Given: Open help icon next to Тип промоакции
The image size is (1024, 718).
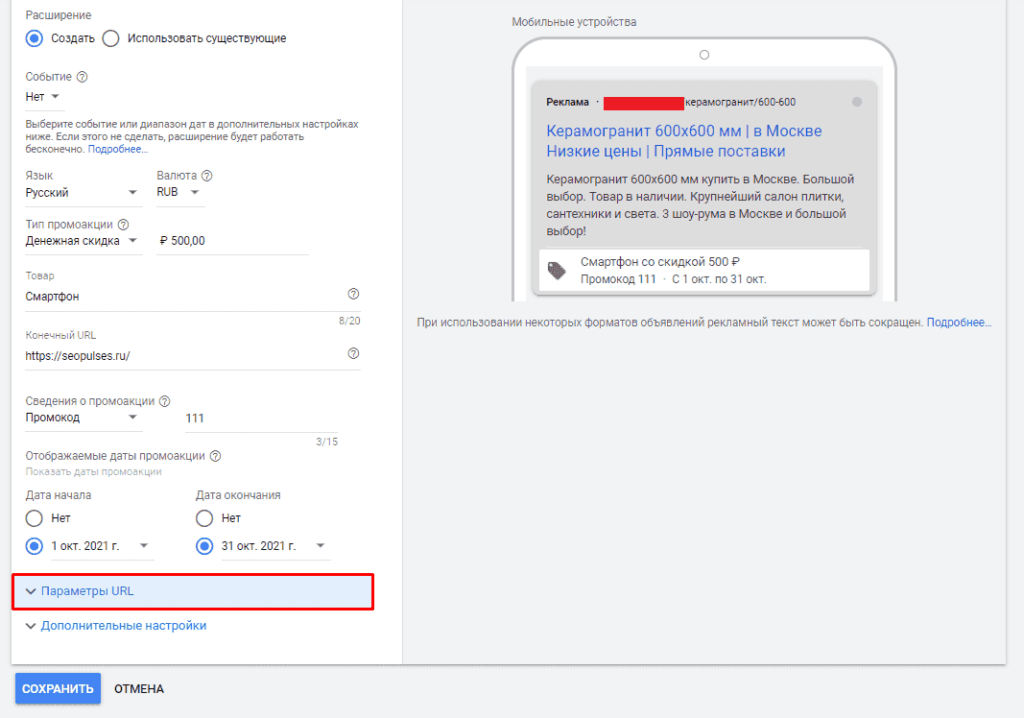Looking at the screenshot, I should (x=123, y=225).
